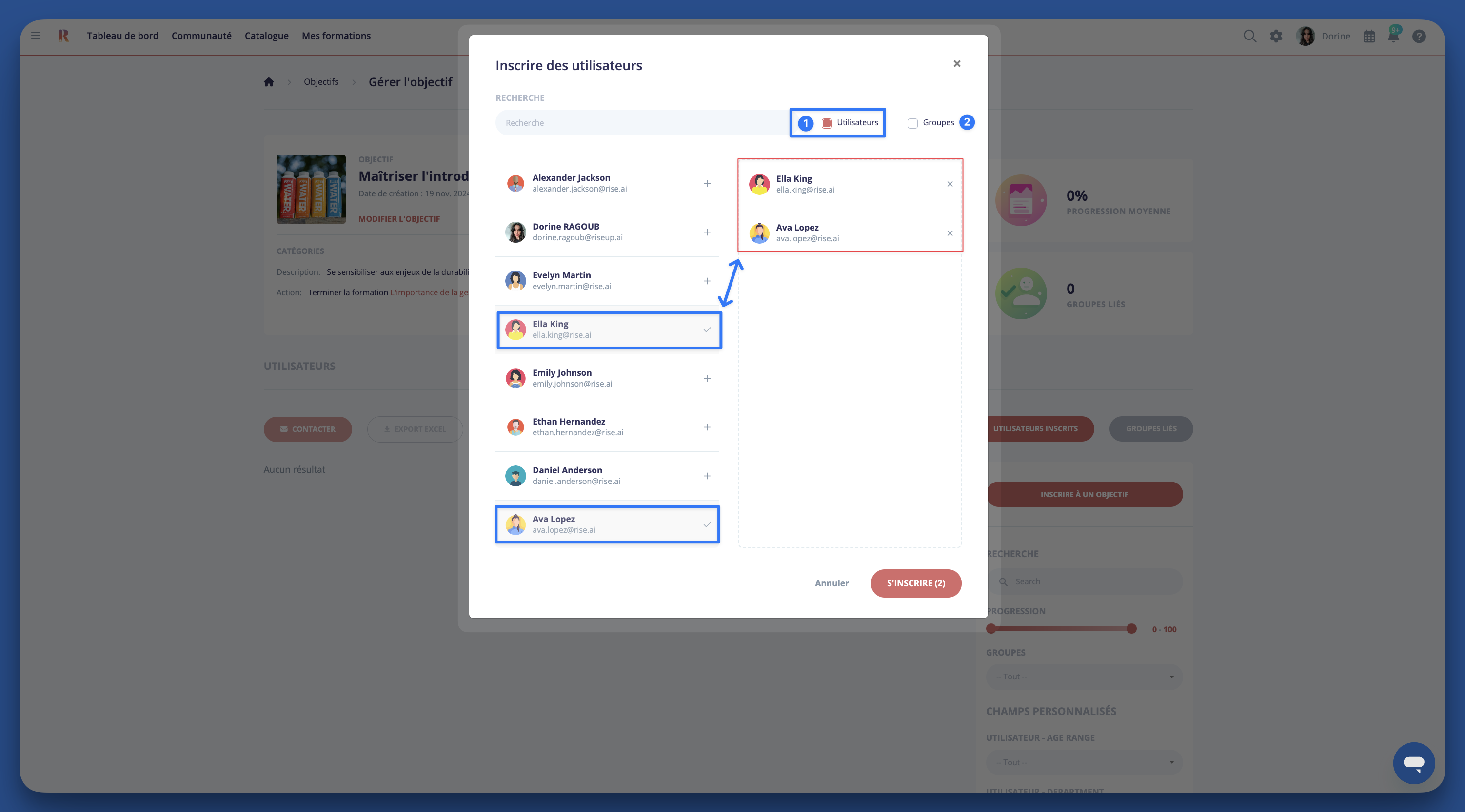Click the Rise Up logo icon
The height and width of the screenshot is (812, 1465).
click(64, 35)
